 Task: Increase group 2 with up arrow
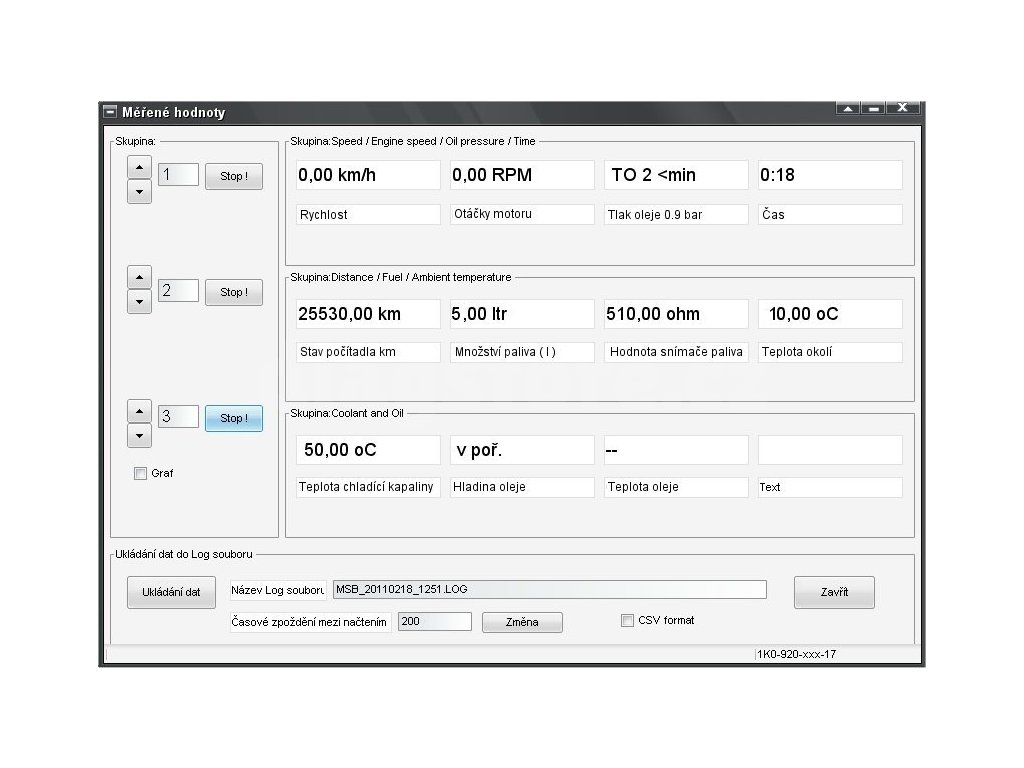pyautogui.click(x=140, y=277)
